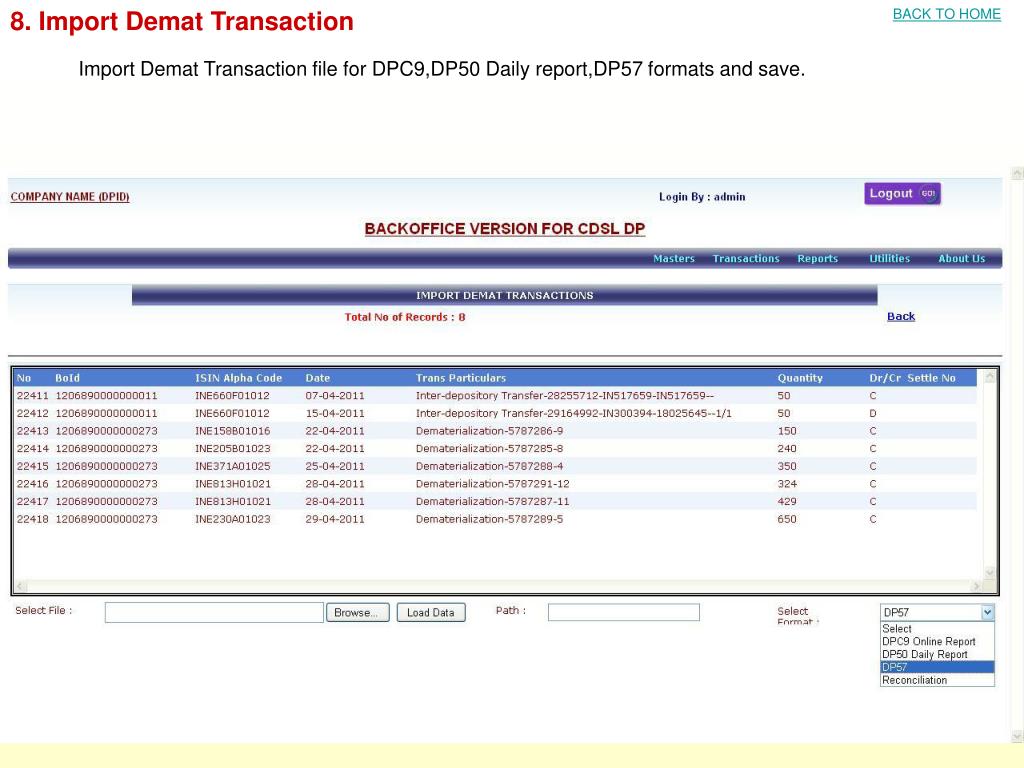Viewport: 1024px width, 768px height.
Task: Click the page scrollbar down arrow
Action: point(1017,737)
